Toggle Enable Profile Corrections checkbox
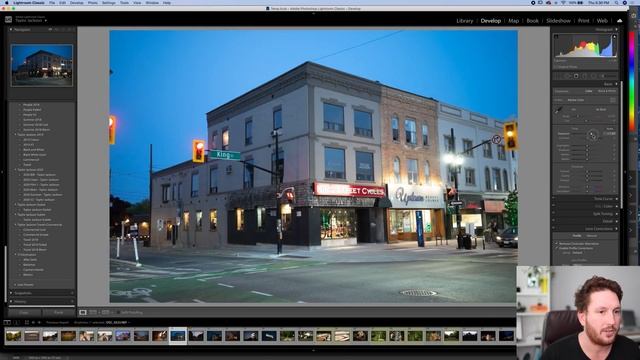This screenshot has height=360, width=640. point(556,248)
